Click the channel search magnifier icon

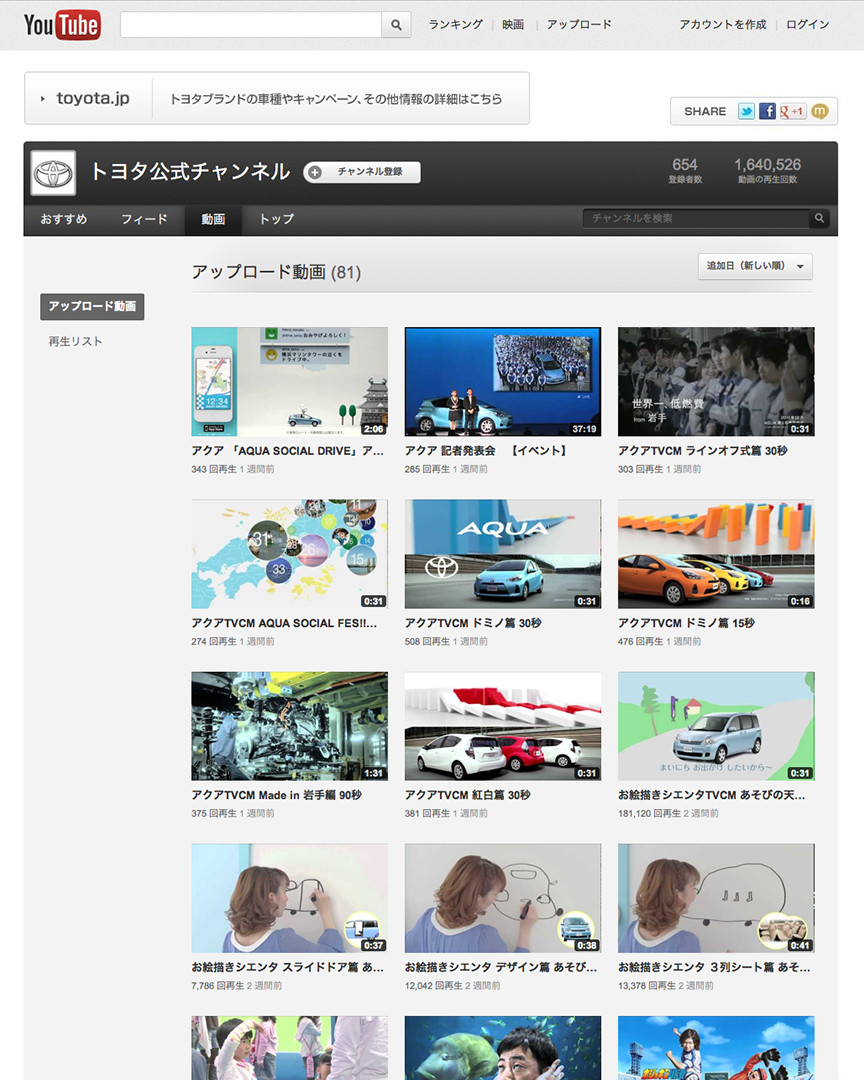point(819,218)
